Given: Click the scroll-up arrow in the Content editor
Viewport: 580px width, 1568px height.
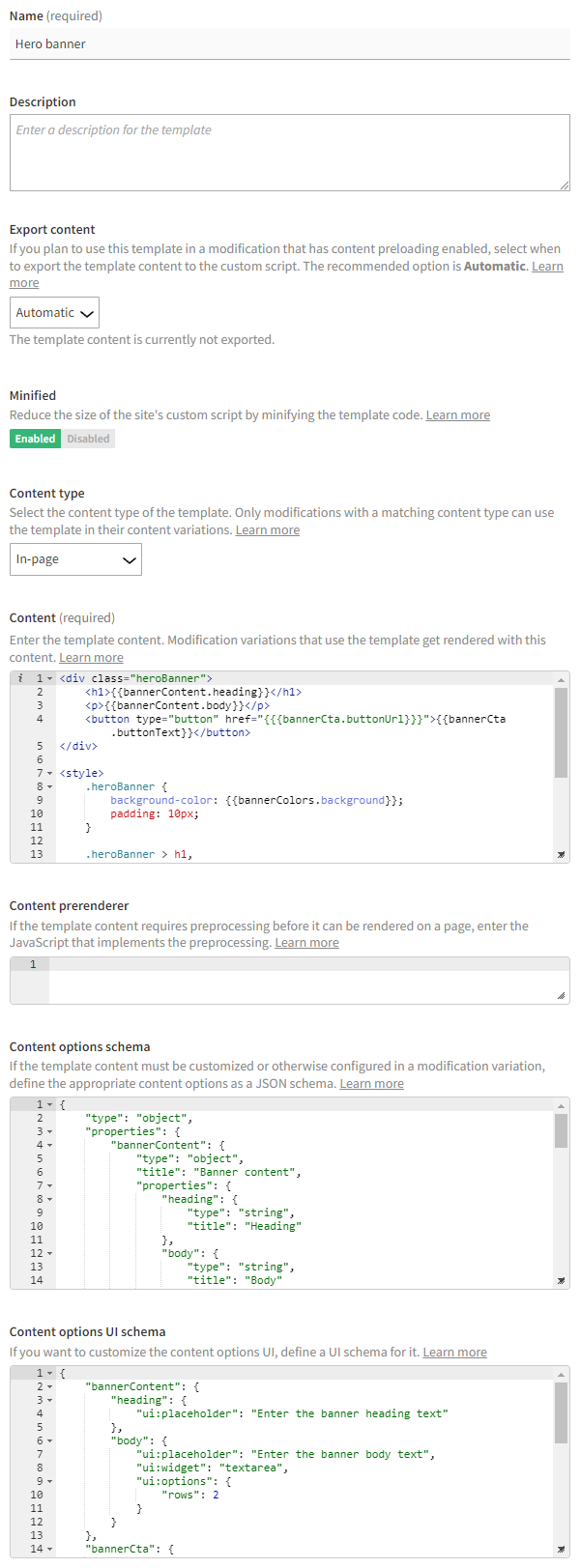Looking at the screenshot, I should tap(561, 679).
